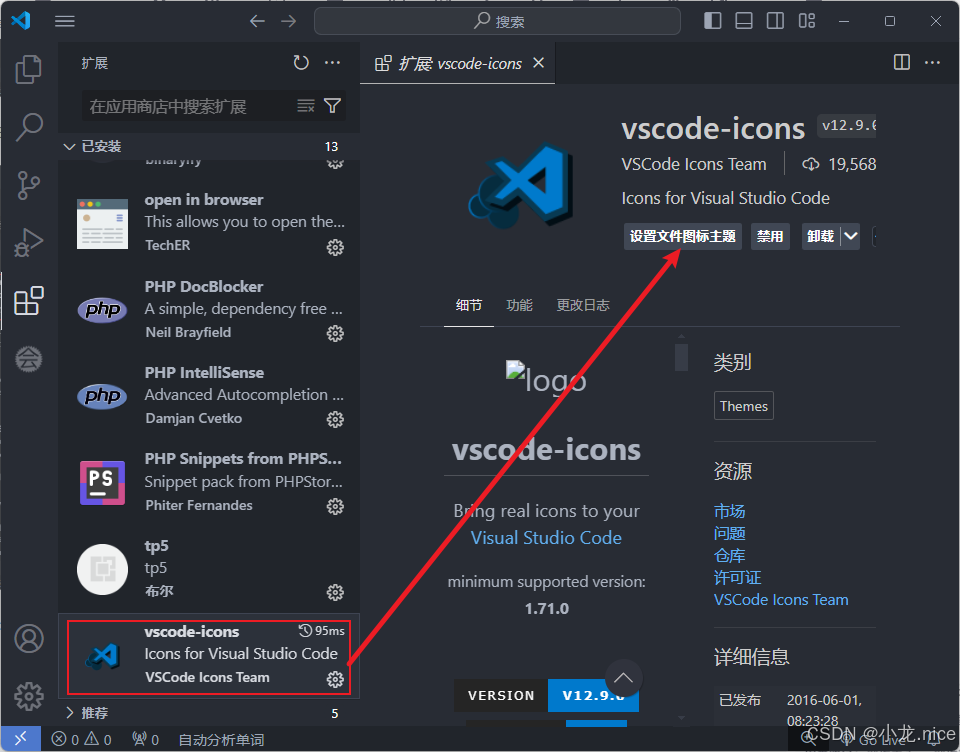The height and width of the screenshot is (752, 960).
Task: Switch to the 功能 tab
Action: coord(519,305)
